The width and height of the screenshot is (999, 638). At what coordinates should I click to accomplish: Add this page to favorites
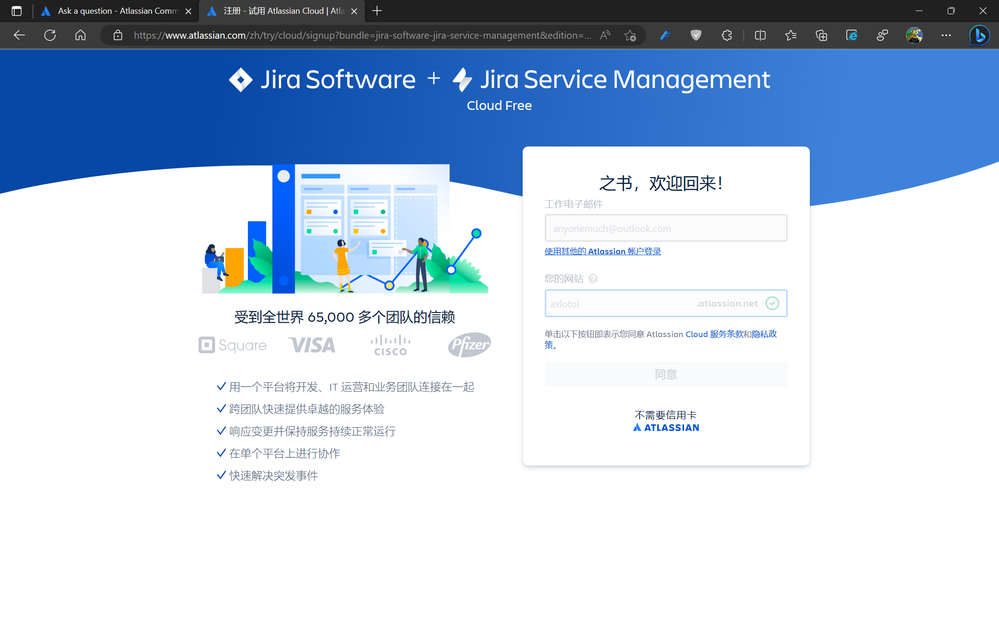[629, 35]
